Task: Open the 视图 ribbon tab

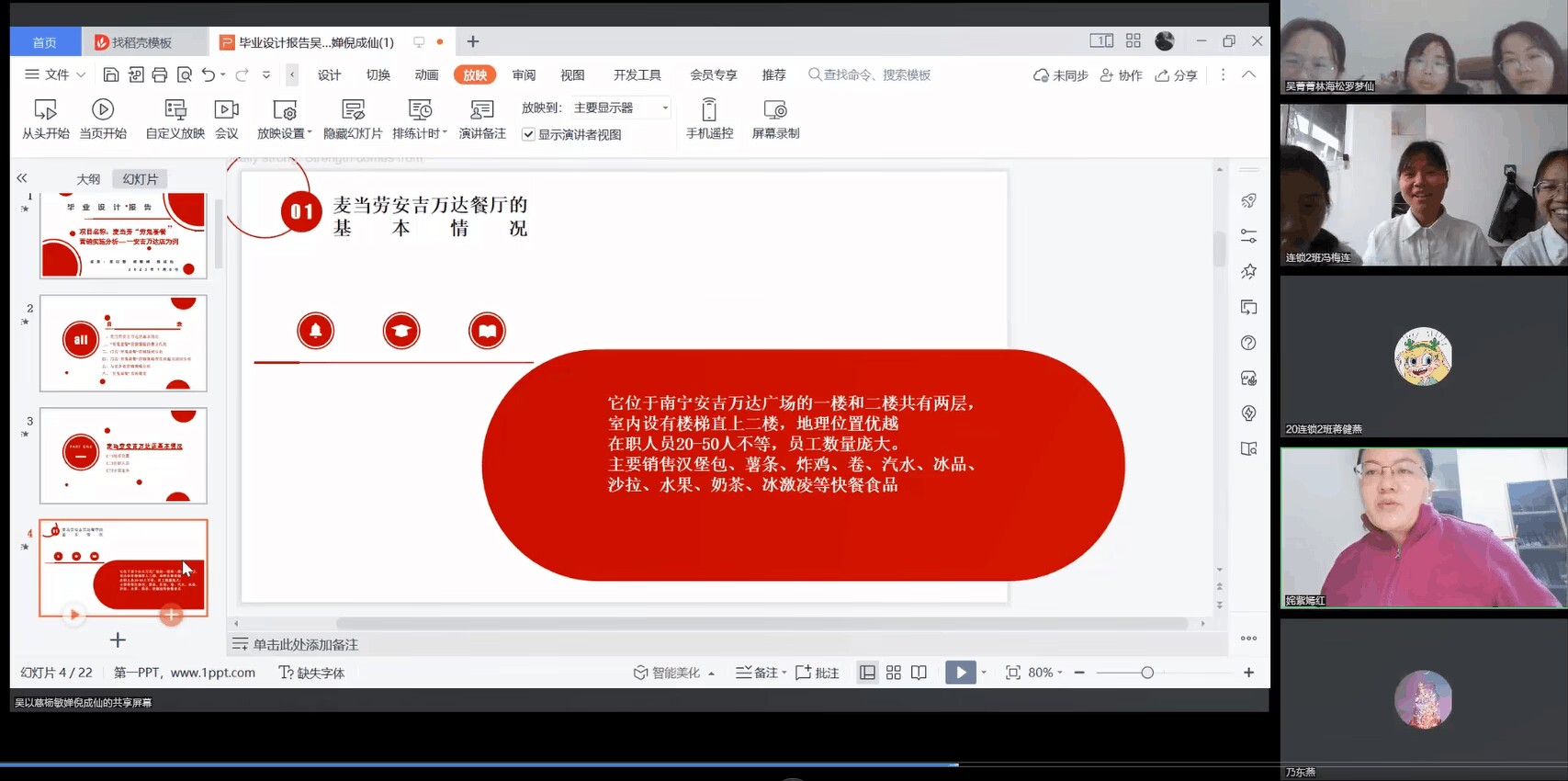Action: (x=572, y=75)
